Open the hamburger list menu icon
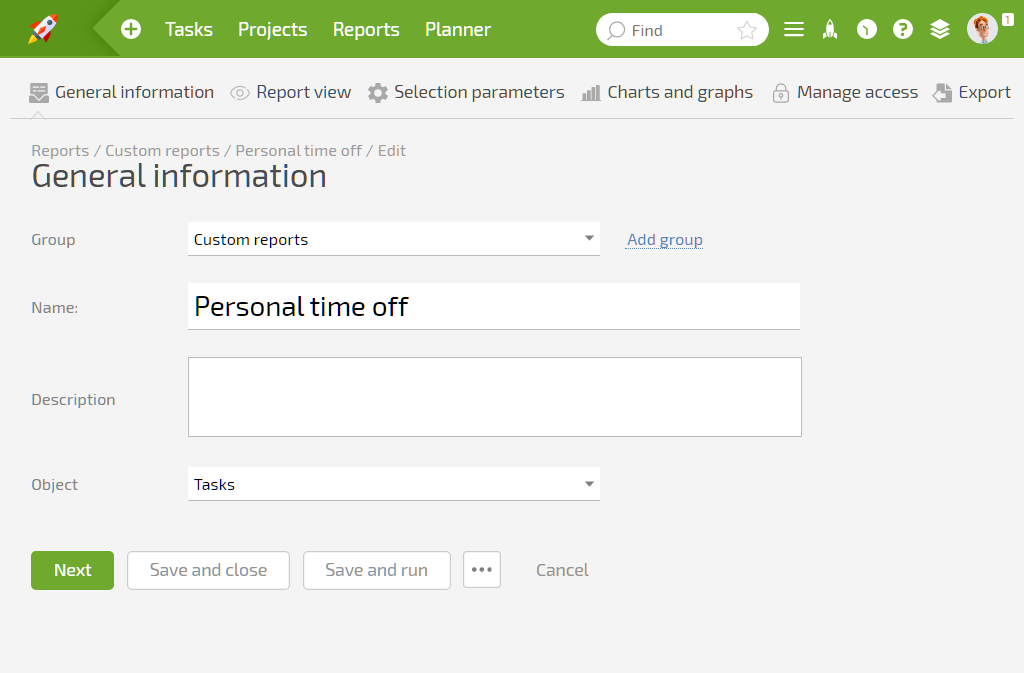Screen dimensions: 1024x673 tap(793, 29)
